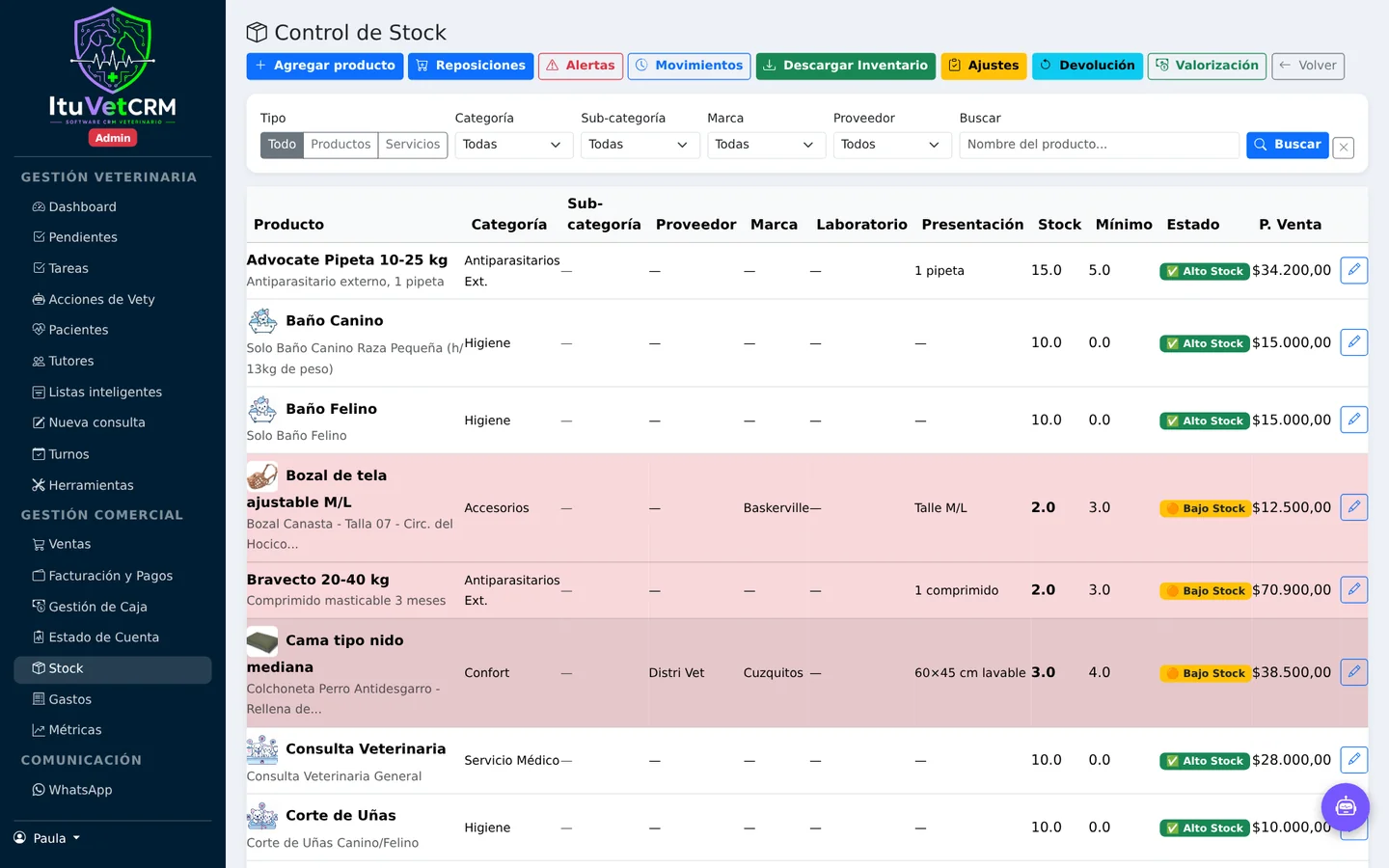Go back with Volver button

pos(1308,66)
